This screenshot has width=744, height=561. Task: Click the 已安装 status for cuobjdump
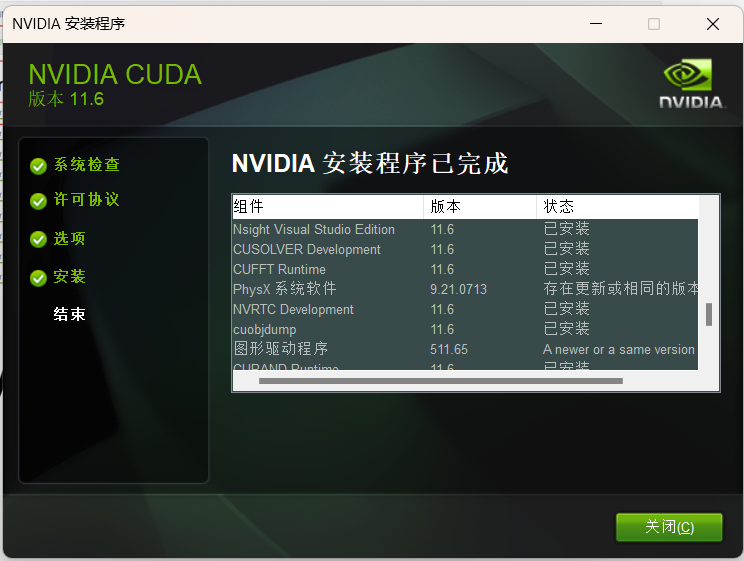coord(567,329)
